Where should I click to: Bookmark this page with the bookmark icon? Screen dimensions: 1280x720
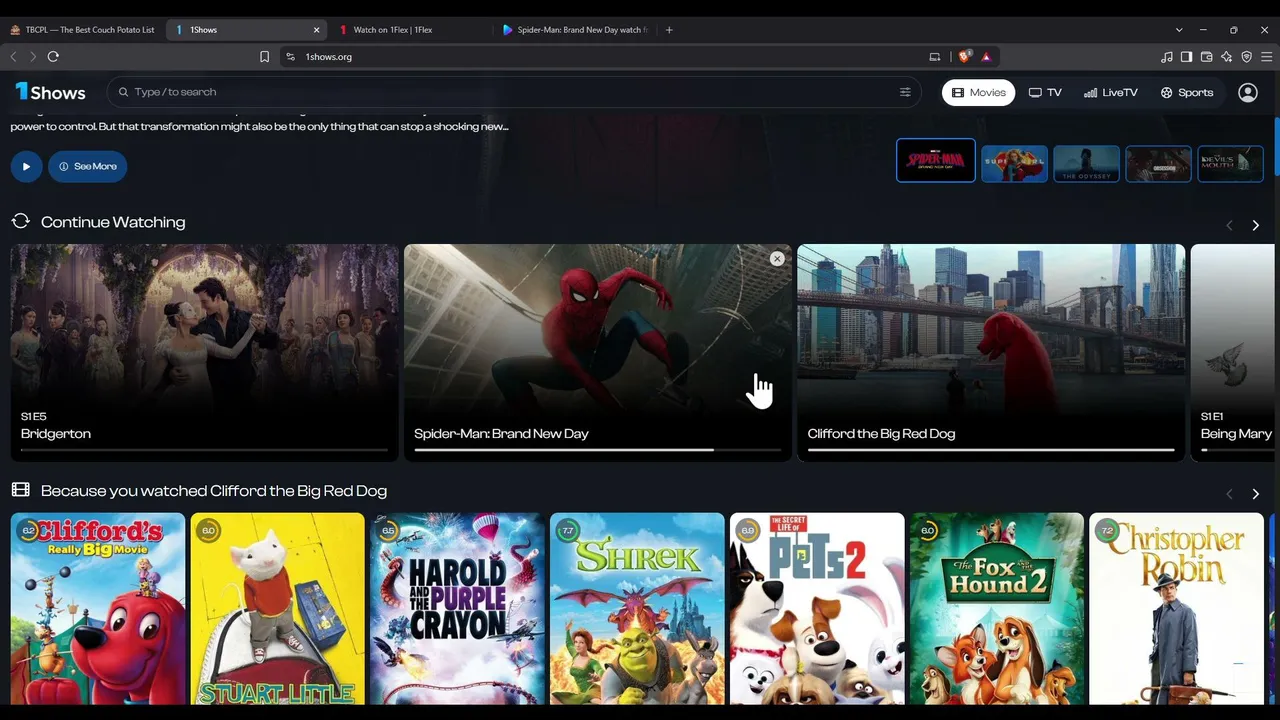pyautogui.click(x=264, y=57)
